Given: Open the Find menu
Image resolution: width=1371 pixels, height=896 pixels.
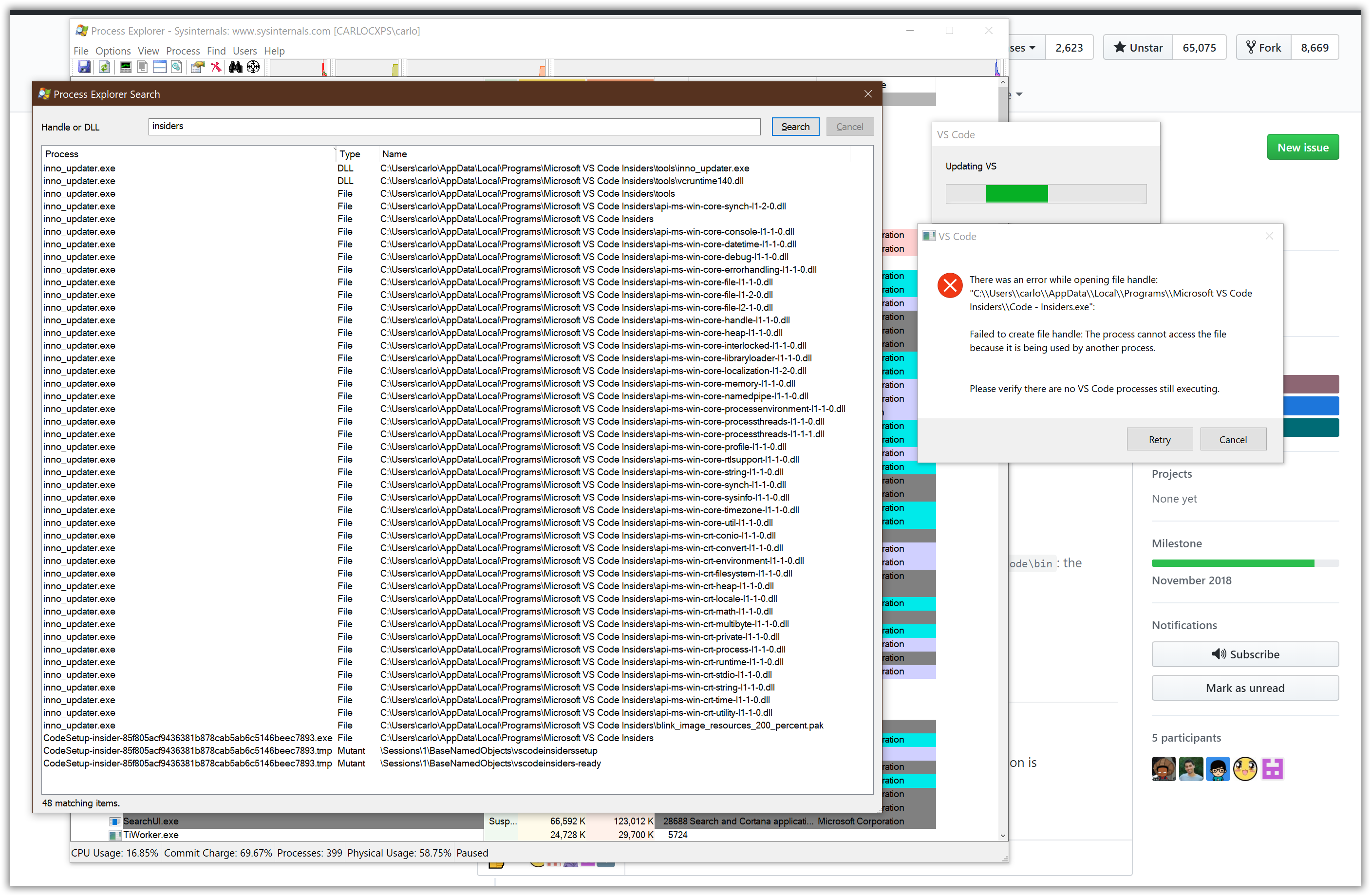Looking at the screenshot, I should (216, 51).
